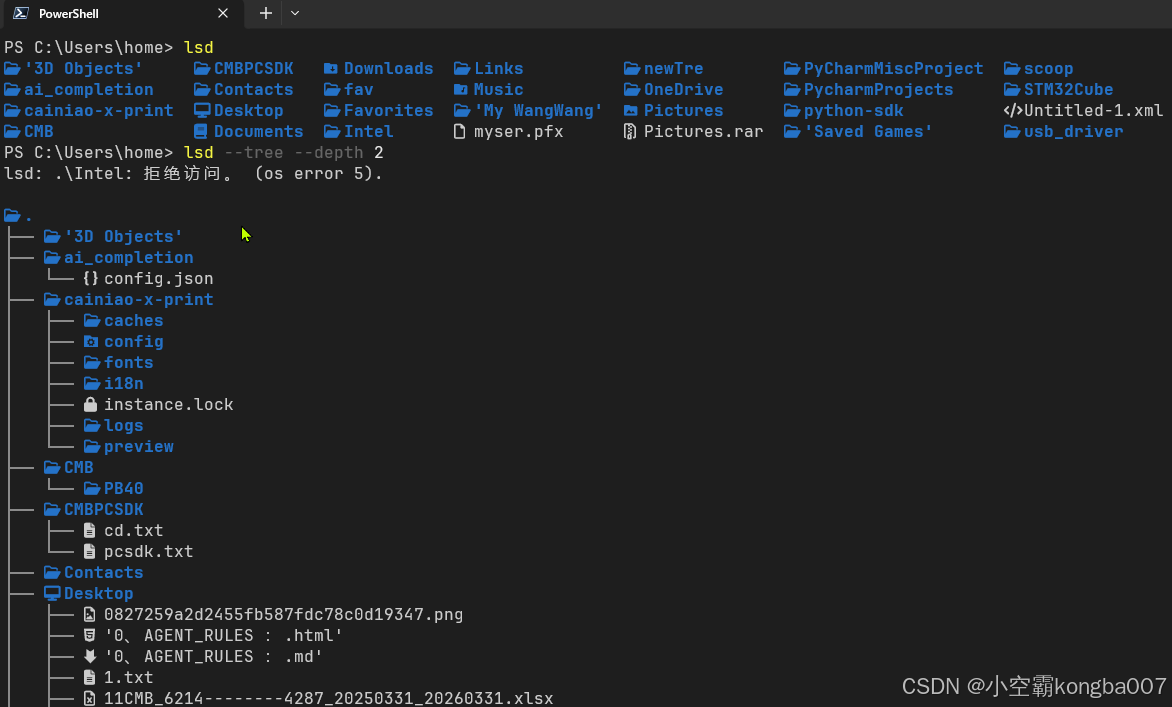Click the Pictures.rar archive icon
The height and width of the screenshot is (707, 1172).
point(630,132)
